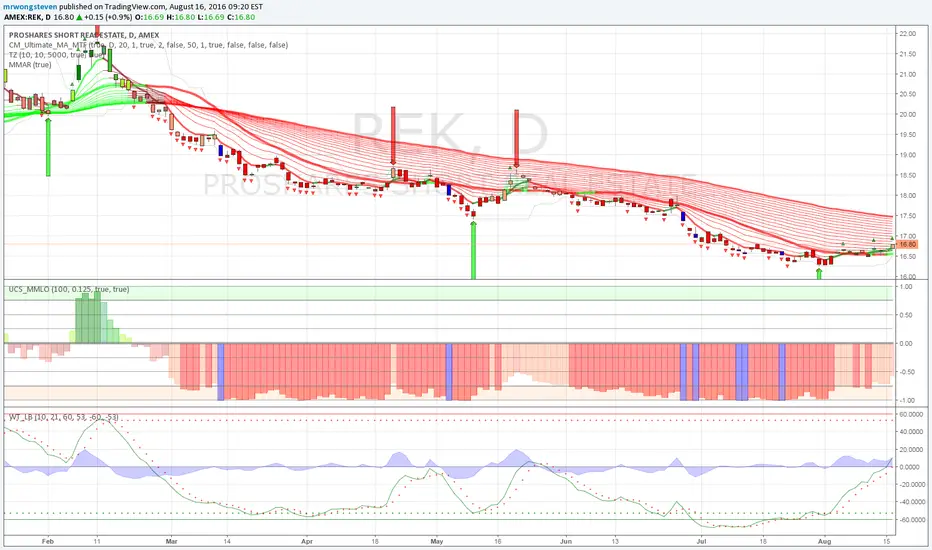Viewport: 932px width, 550px height.
Task: Click the -0.50 label on UCS_MMLO axis
Action: [x=906, y=372]
